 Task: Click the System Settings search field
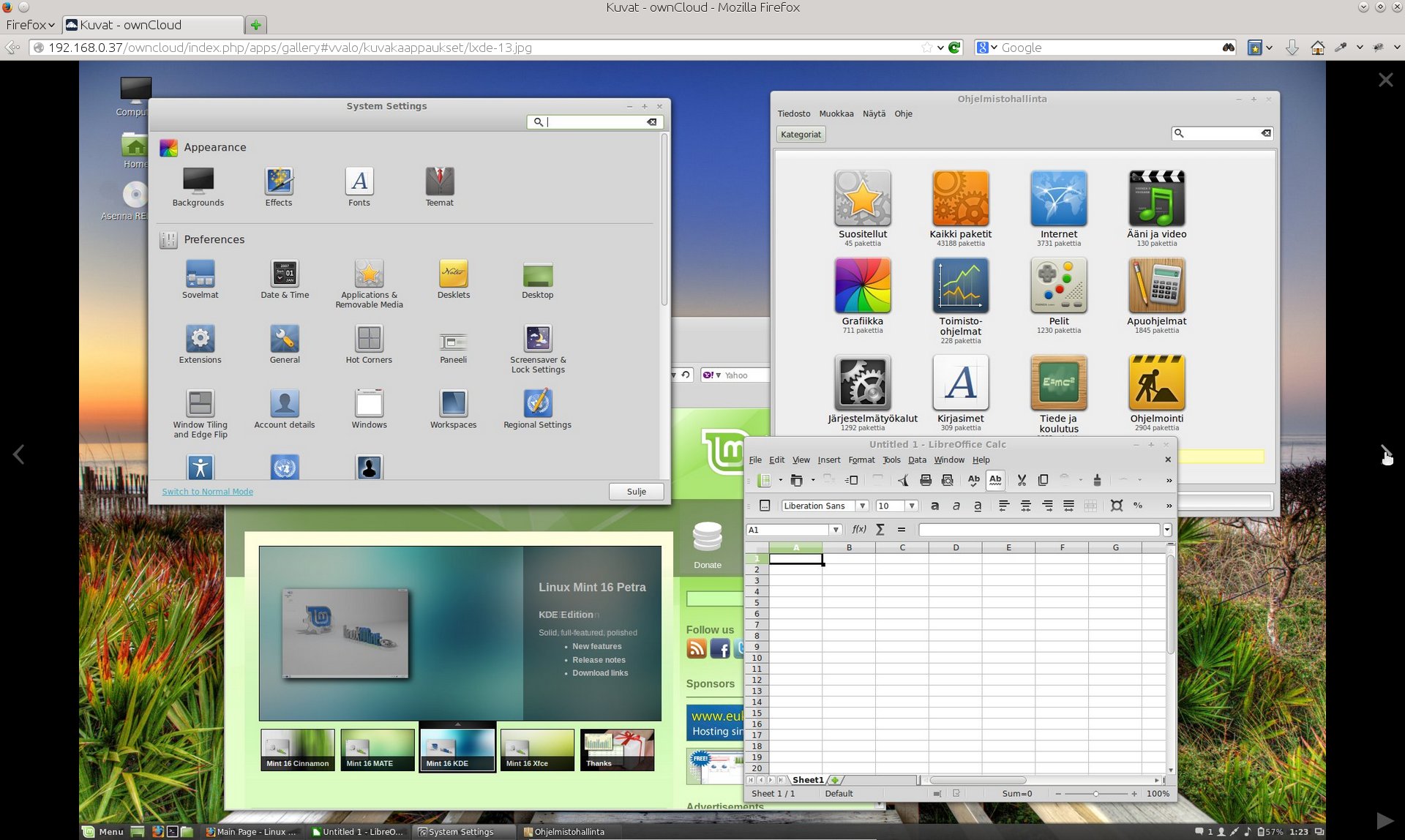(x=595, y=122)
